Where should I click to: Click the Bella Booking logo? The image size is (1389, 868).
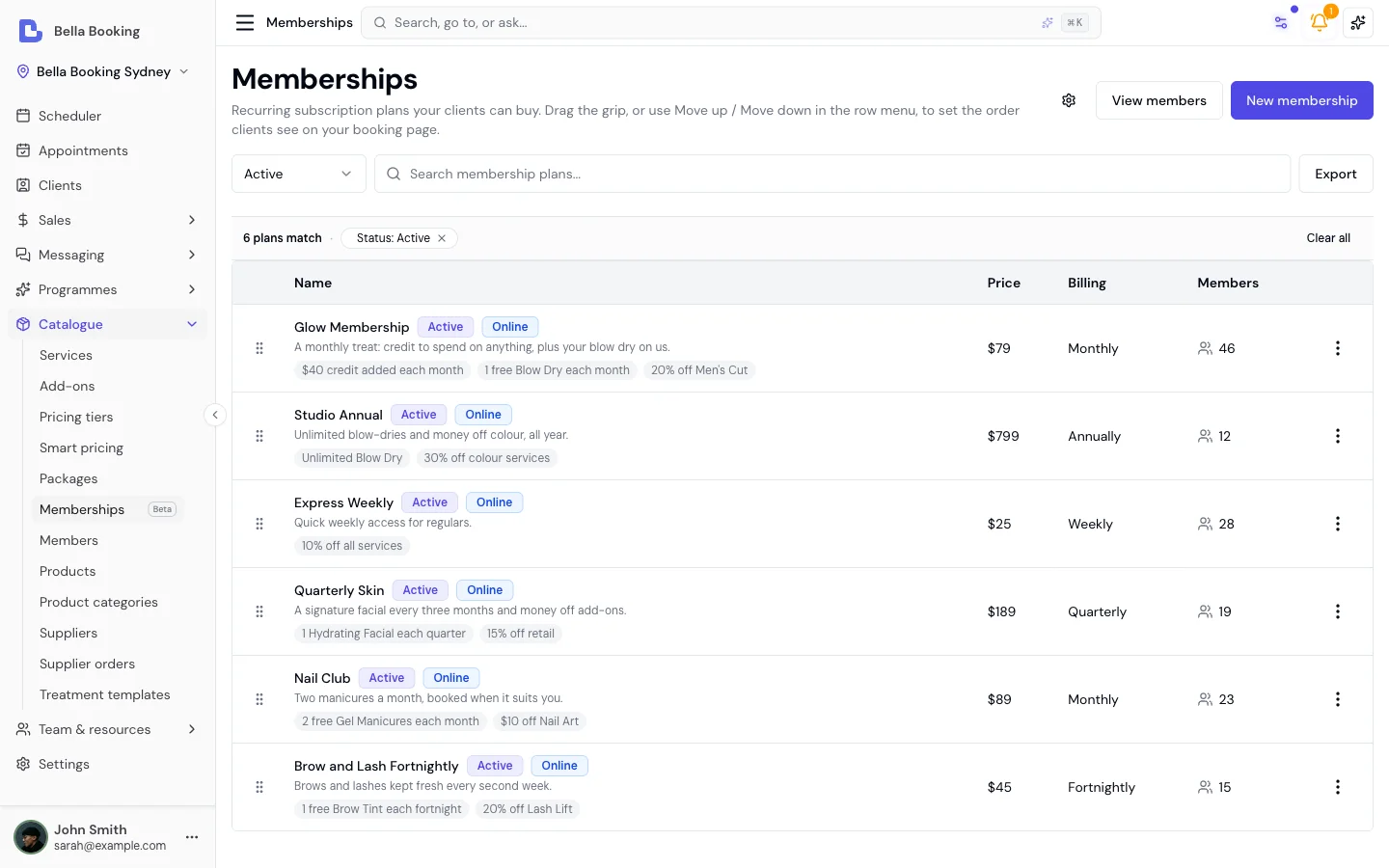point(31,31)
